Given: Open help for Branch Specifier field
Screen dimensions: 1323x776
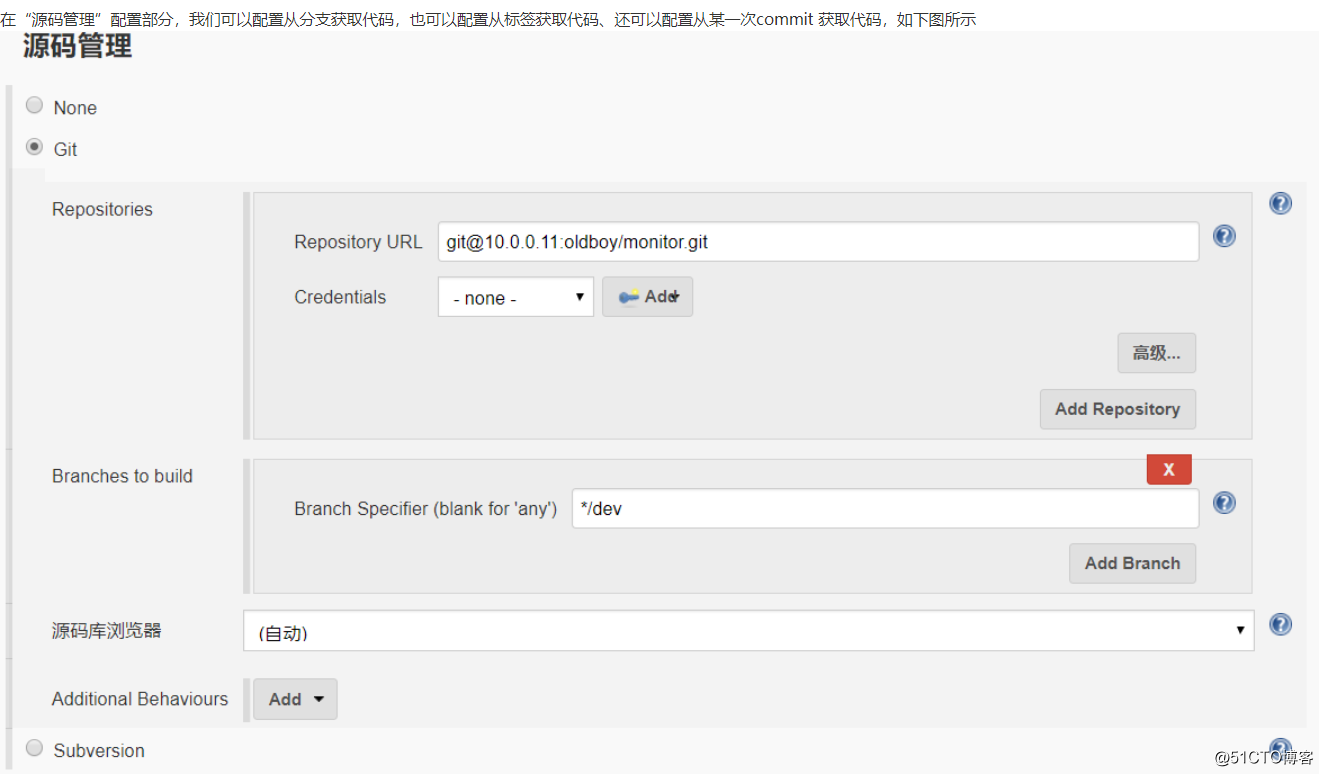Looking at the screenshot, I should 1224,503.
